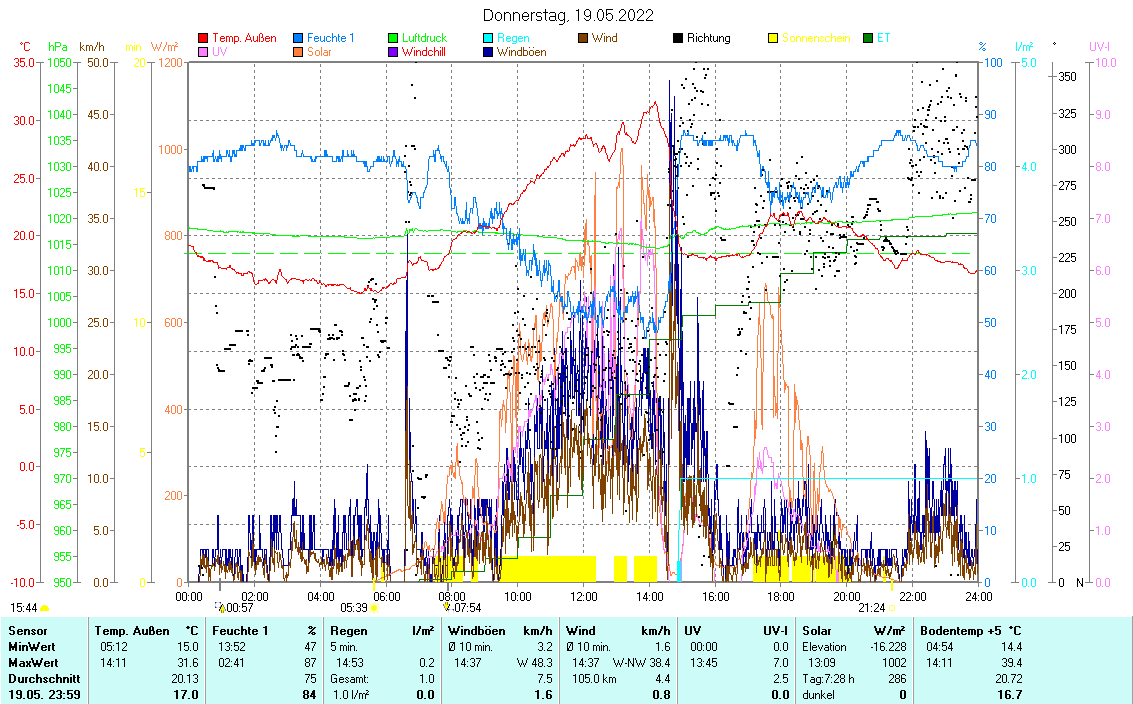This screenshot has height=704, width=1133.
Task: Click the Bodentemp +5 column header
Action: click(970, 631)
